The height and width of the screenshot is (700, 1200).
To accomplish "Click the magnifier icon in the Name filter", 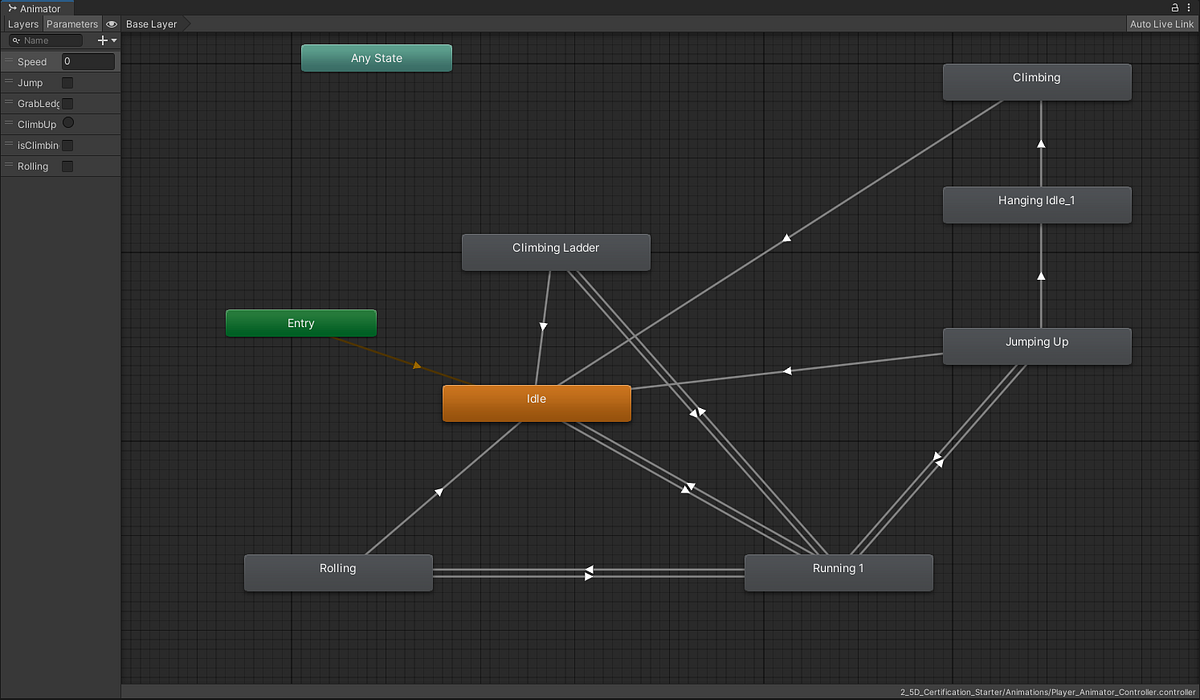I will (x=16, y=40).
